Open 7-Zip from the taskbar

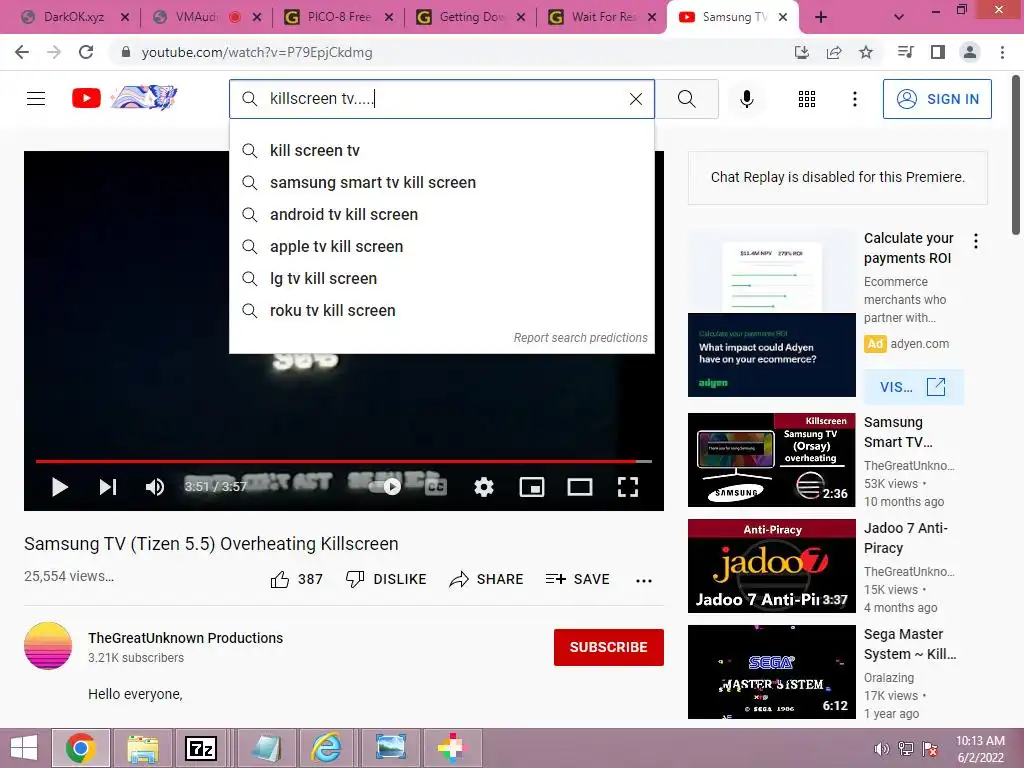coord(200,748)
